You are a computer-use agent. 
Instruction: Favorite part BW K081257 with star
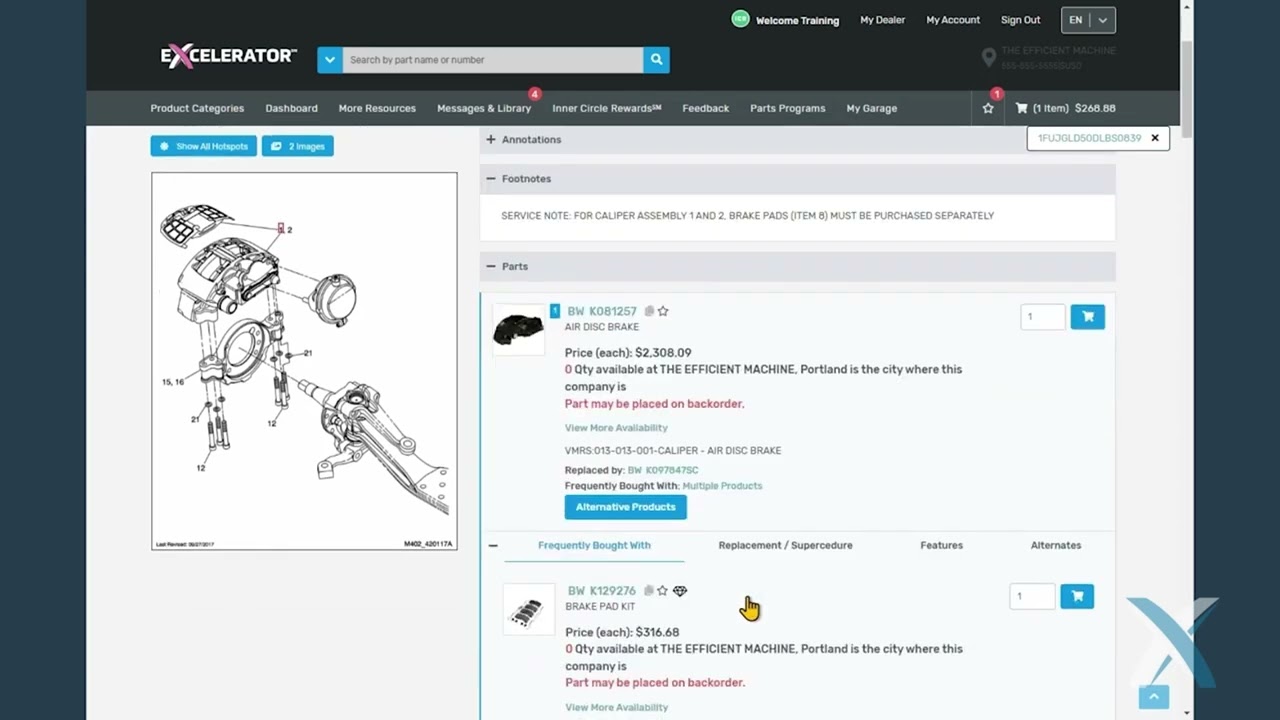tap(663, 312)
